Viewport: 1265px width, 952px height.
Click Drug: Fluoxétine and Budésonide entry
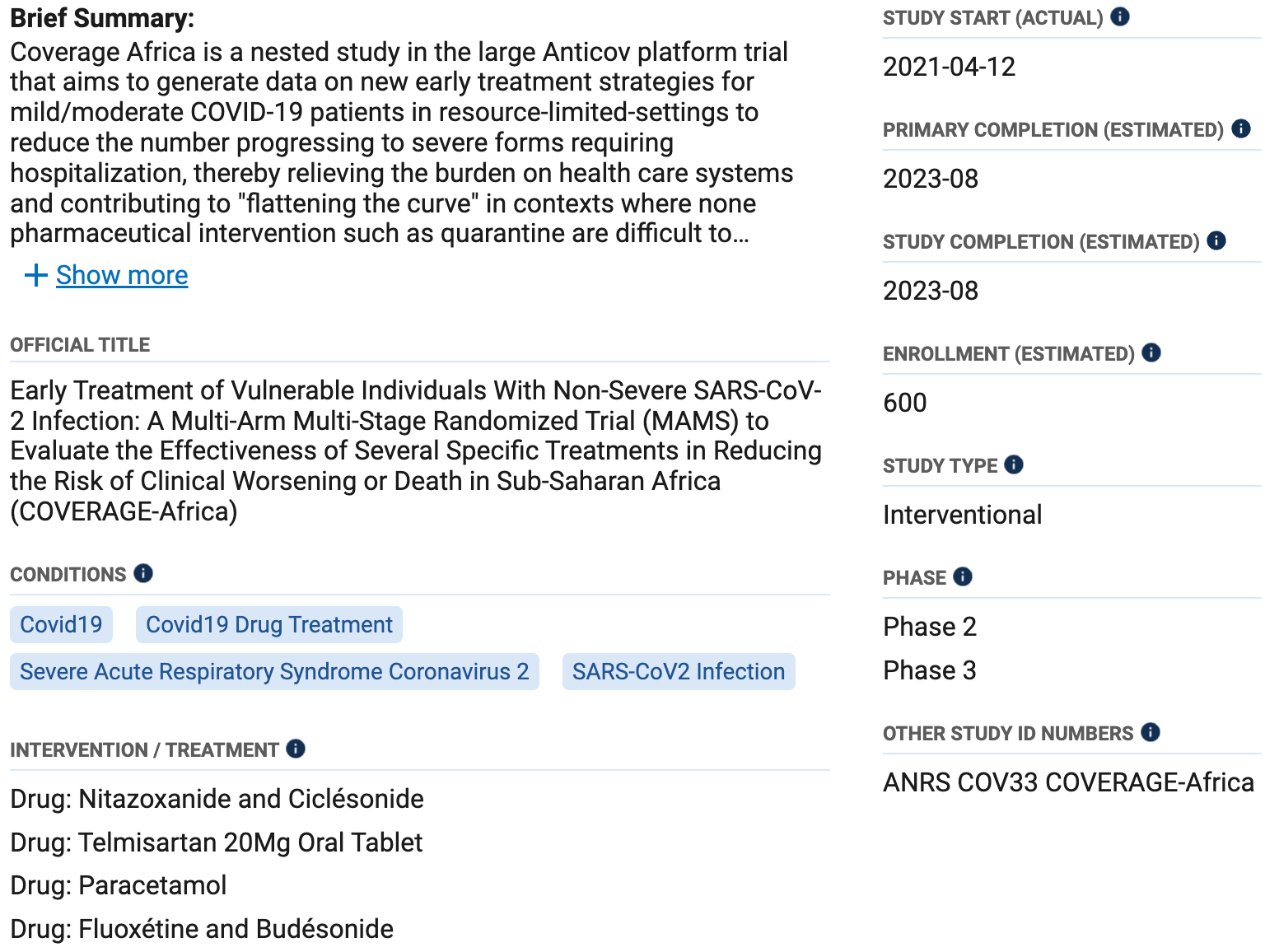pyautogui.click(x=202, y=929)
